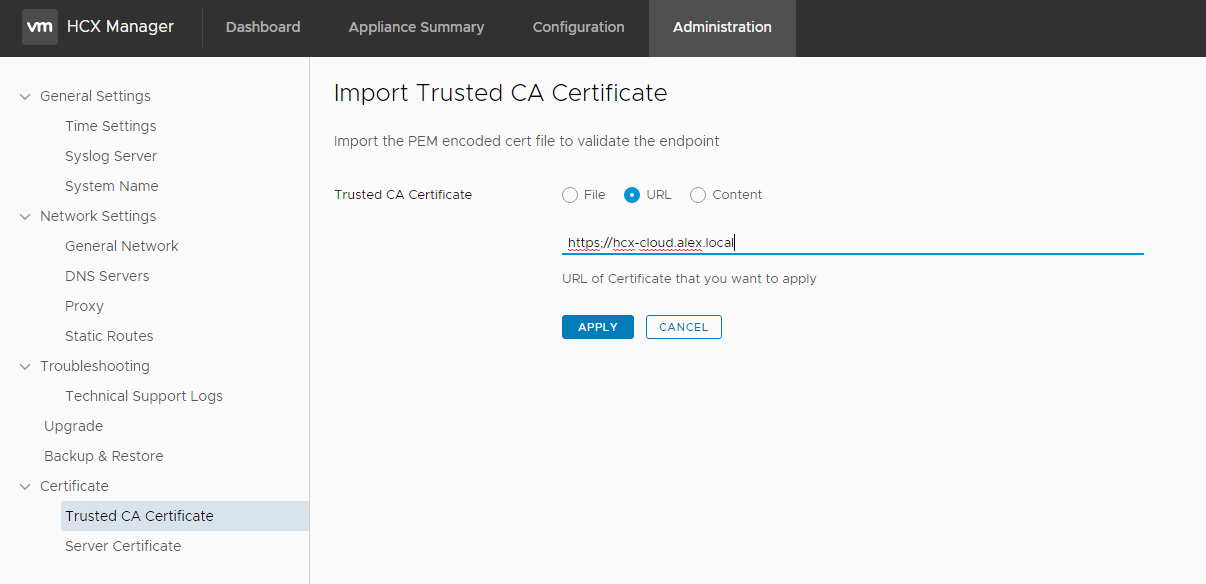
Task: Select the URL radio button
Action: pos(632,195)
